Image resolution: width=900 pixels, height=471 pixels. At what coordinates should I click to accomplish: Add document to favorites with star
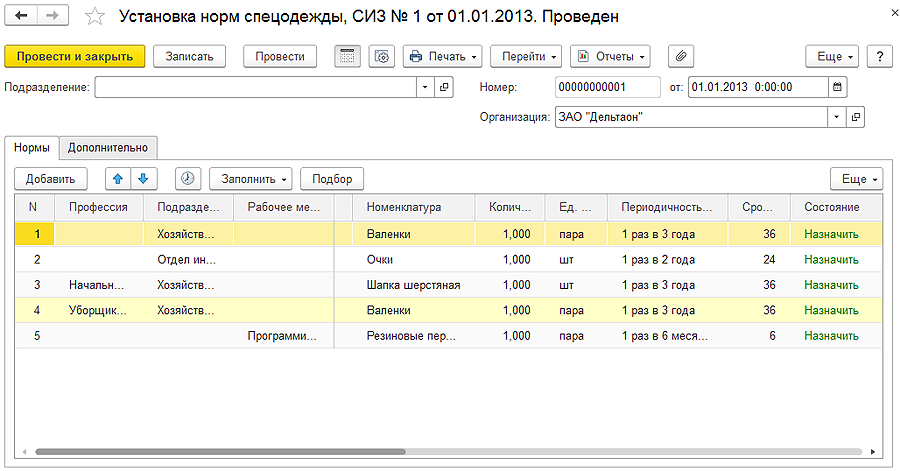click(x=94, y=17)
